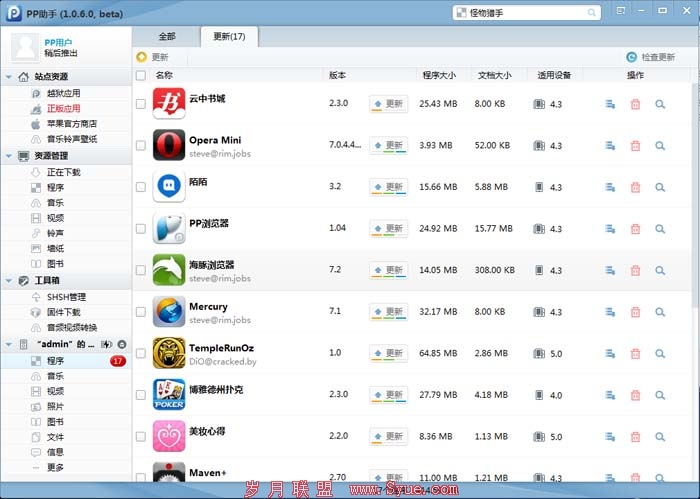Image resolution: width=700 pixels, height=499 pixels.
Task: Collapse the 站点资源 section
Action: 9,77
